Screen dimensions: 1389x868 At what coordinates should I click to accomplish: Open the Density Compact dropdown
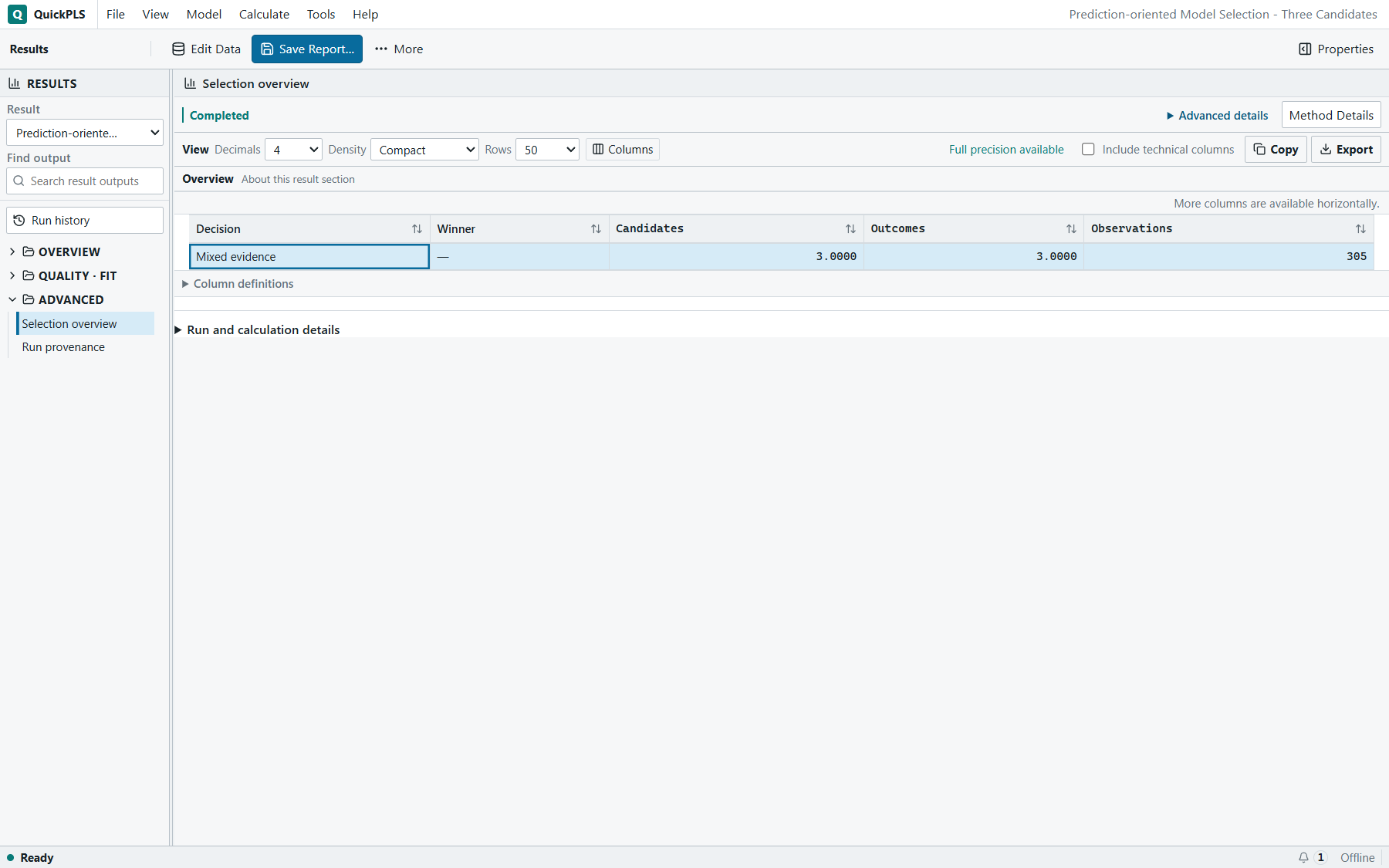click(424, 149)
